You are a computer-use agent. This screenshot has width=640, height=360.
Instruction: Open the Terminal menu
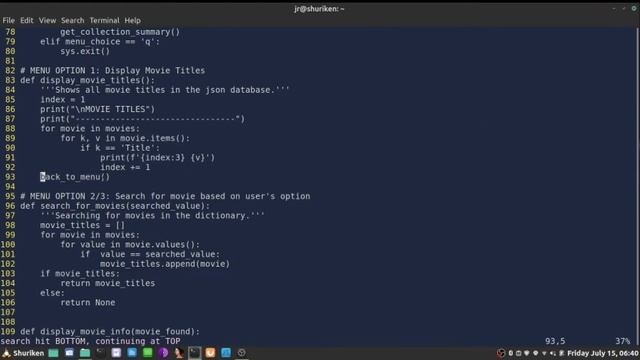pos(104,20)
